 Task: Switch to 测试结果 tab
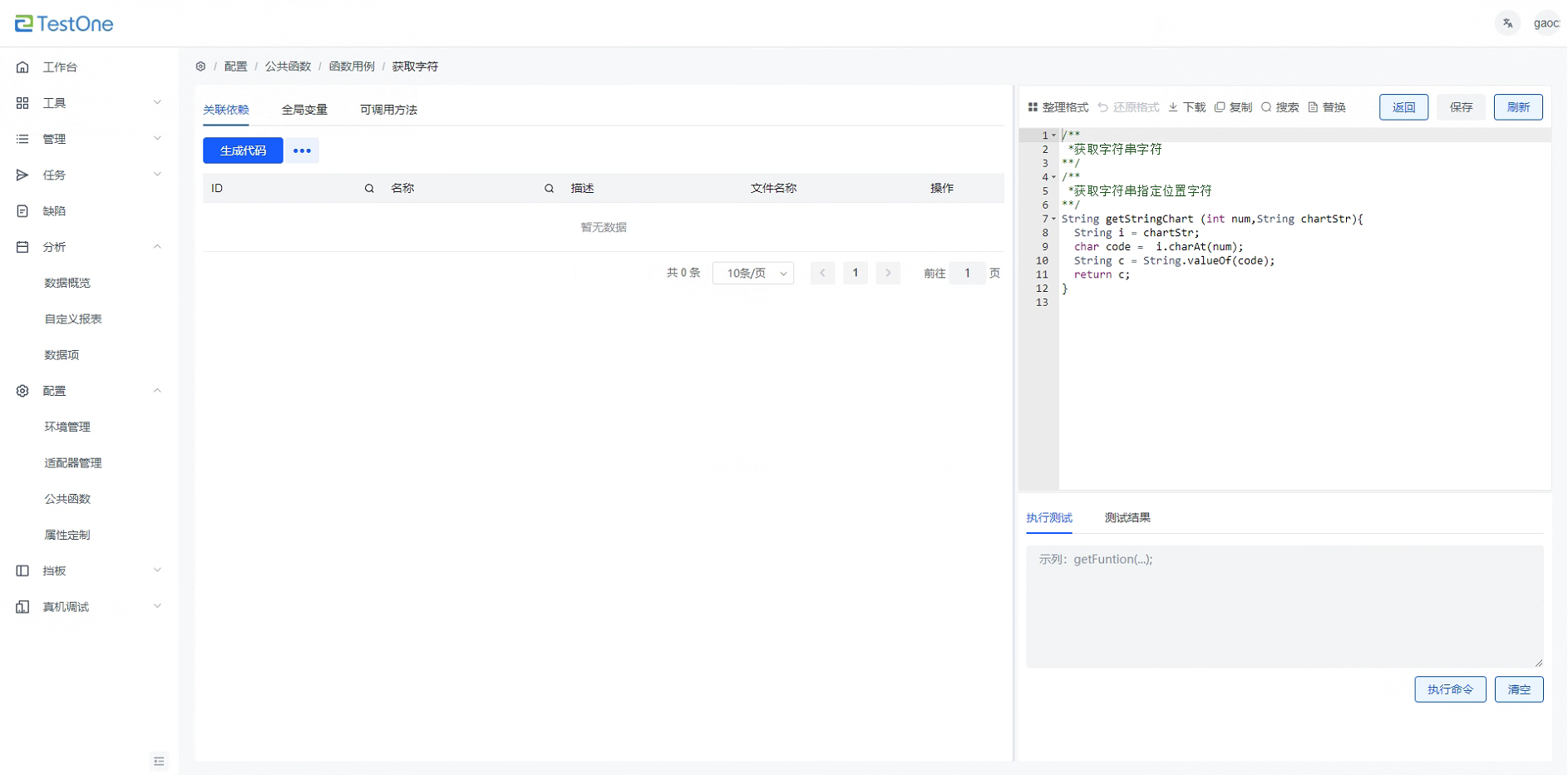[x=1127, y=518]
